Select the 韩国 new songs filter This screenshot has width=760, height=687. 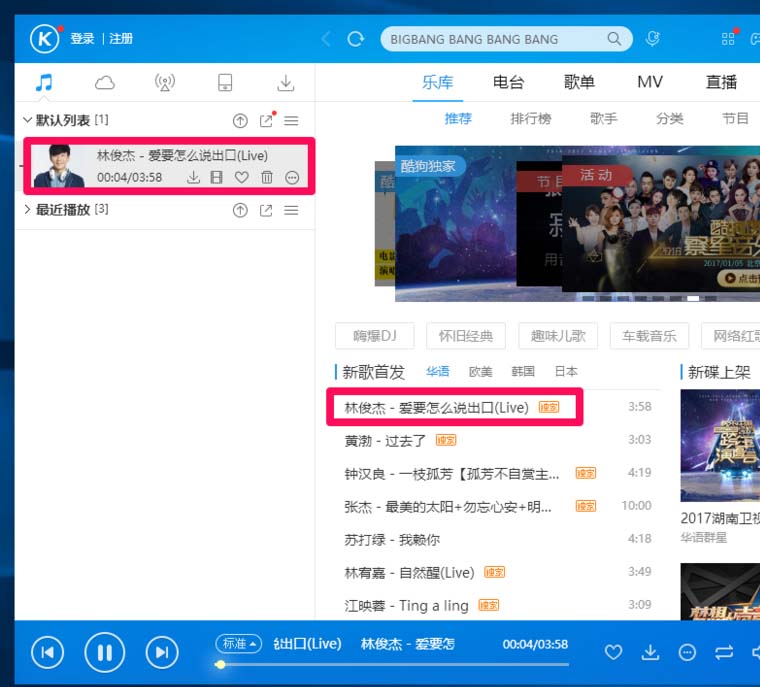coord(523,372)
